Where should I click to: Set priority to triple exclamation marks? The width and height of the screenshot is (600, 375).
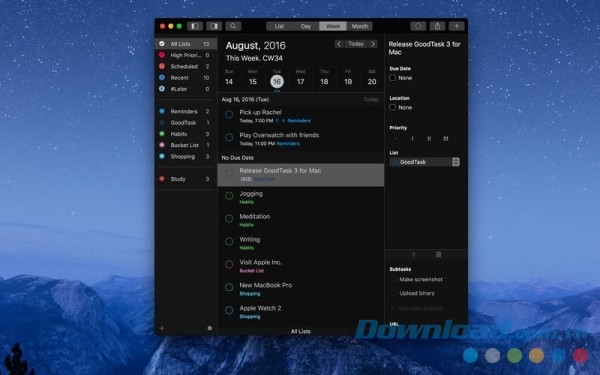[446, 139]
